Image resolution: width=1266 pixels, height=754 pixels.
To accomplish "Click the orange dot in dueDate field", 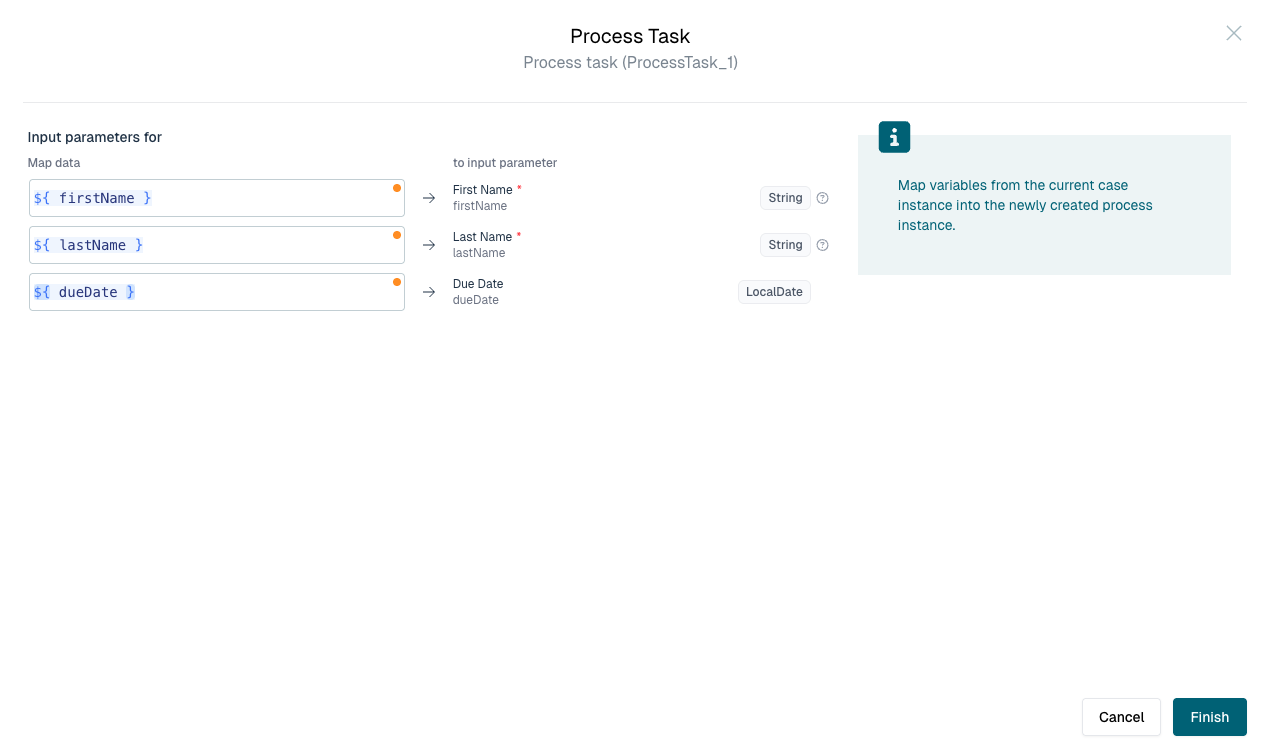I will click(x=397, y=282).
